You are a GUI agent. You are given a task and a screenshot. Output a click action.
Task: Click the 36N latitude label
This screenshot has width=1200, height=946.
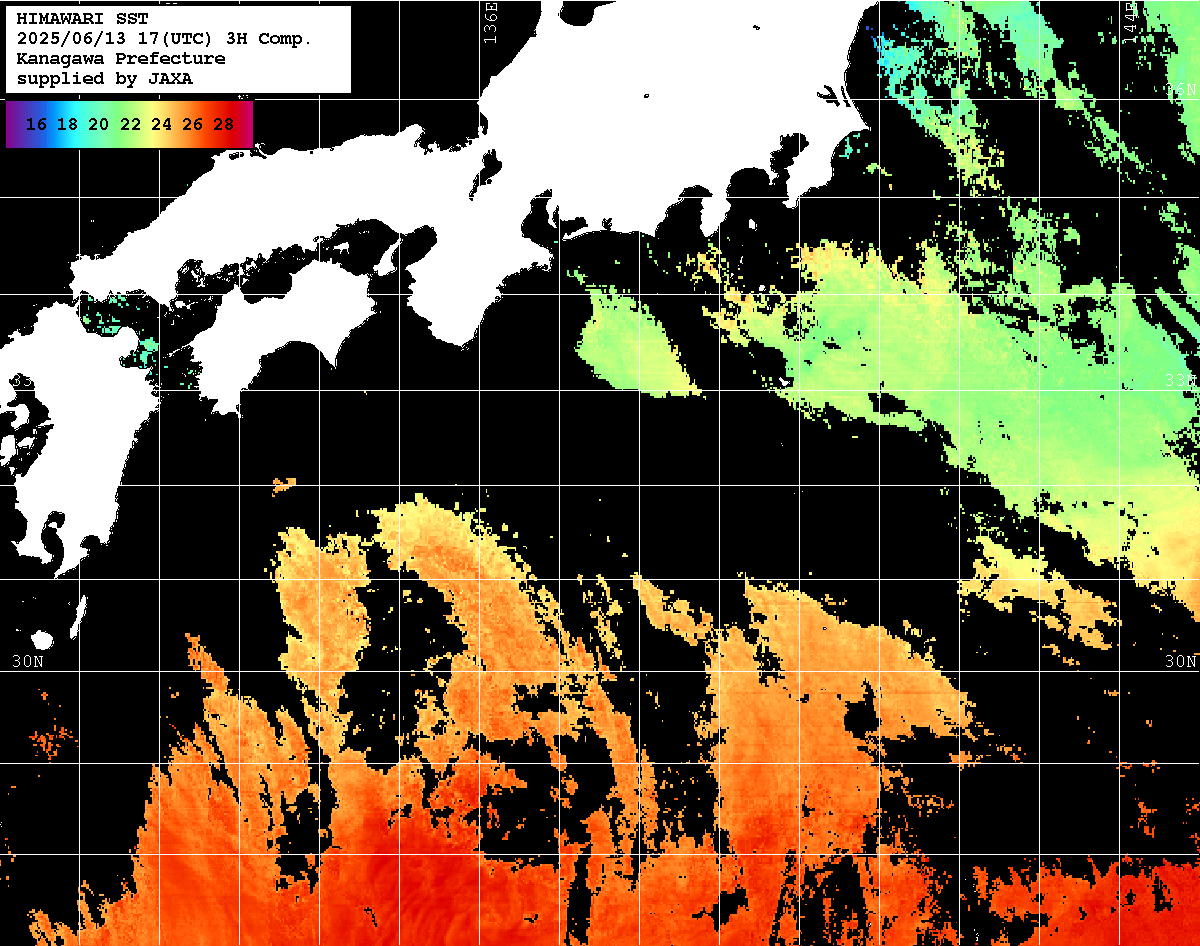(1181, 89)
